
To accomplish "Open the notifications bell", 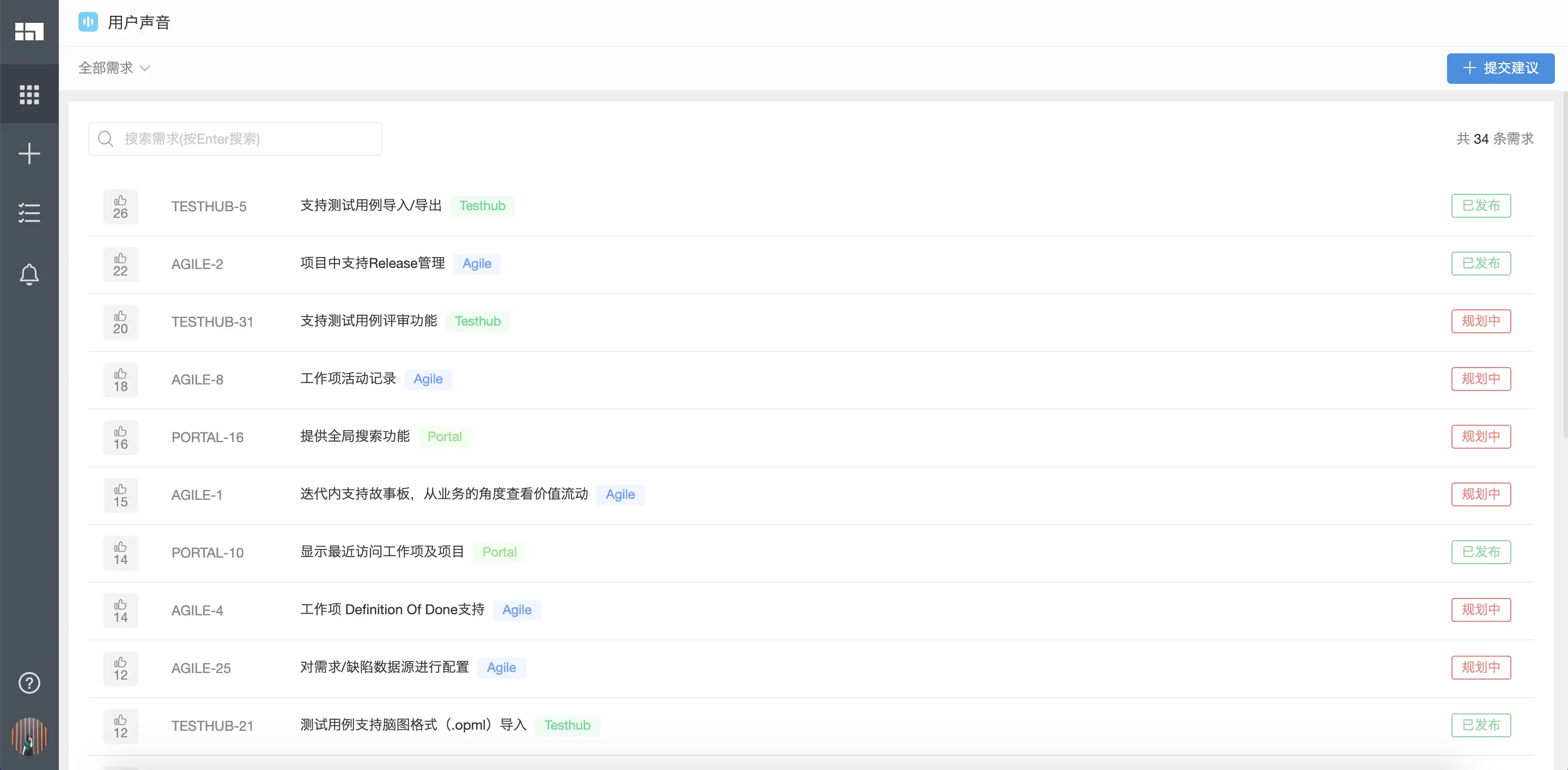I will pyautogui.click(x=29, y=274).
